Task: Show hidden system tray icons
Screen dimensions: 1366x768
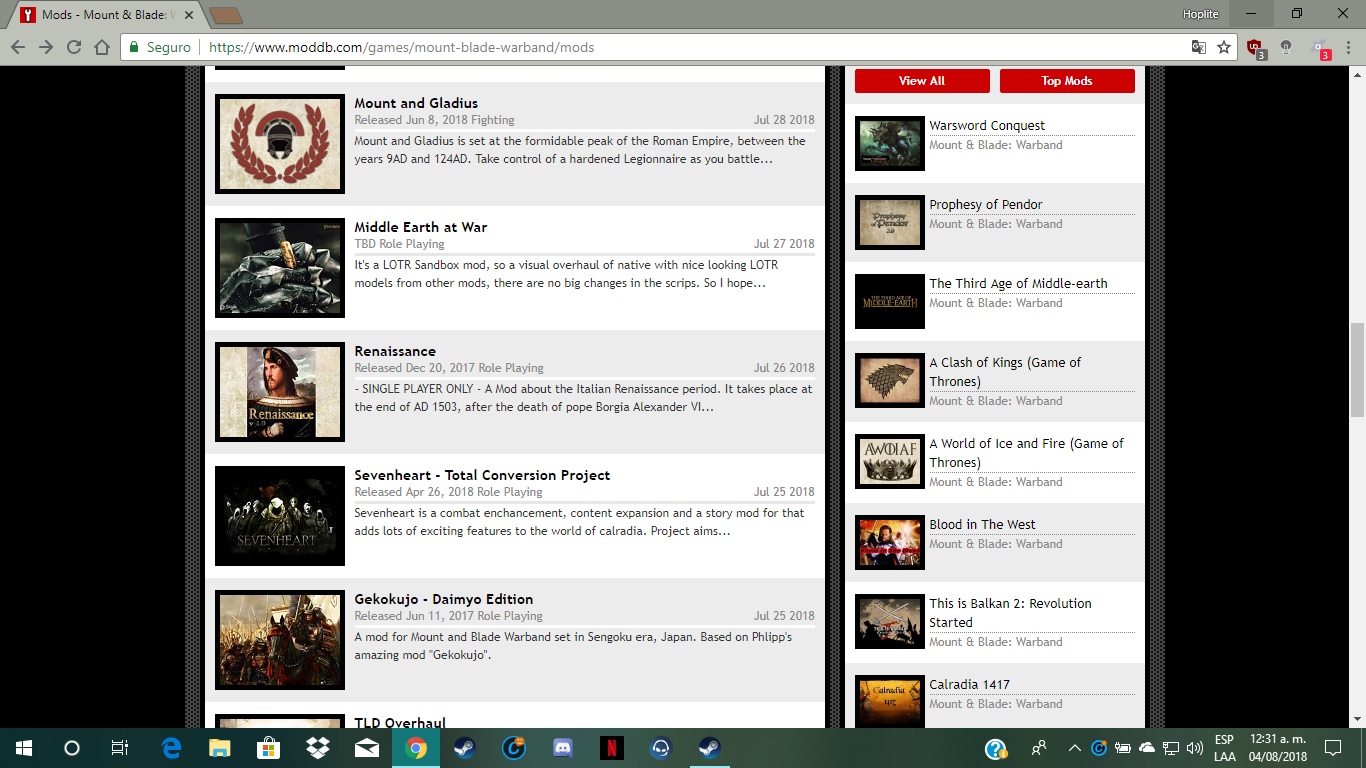Action: point(1074,748)
